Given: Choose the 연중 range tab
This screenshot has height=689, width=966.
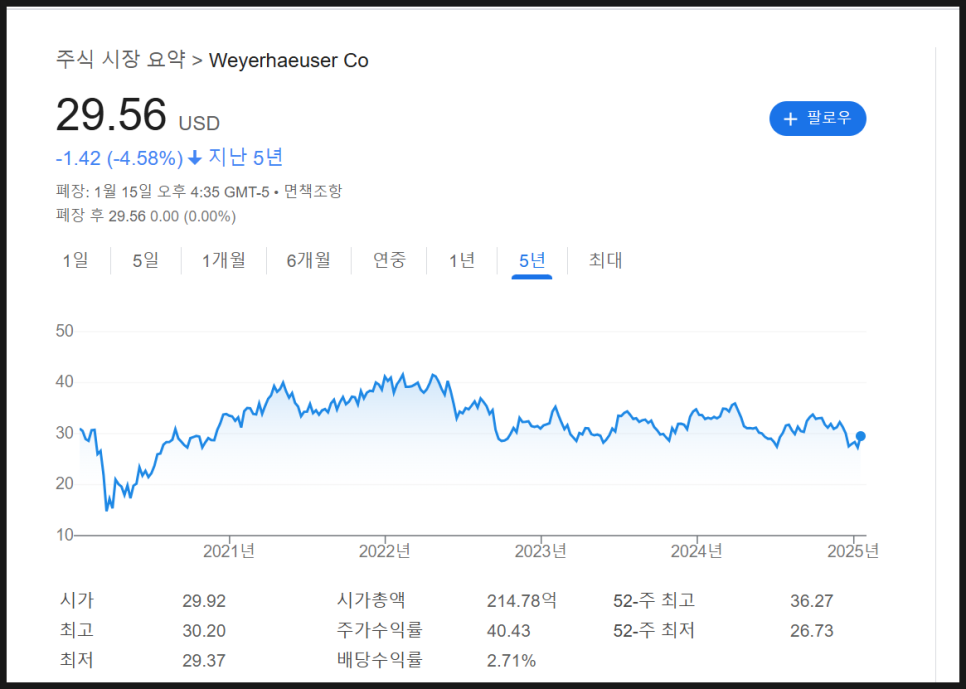Looking at the screenshot, I should 389,260.
